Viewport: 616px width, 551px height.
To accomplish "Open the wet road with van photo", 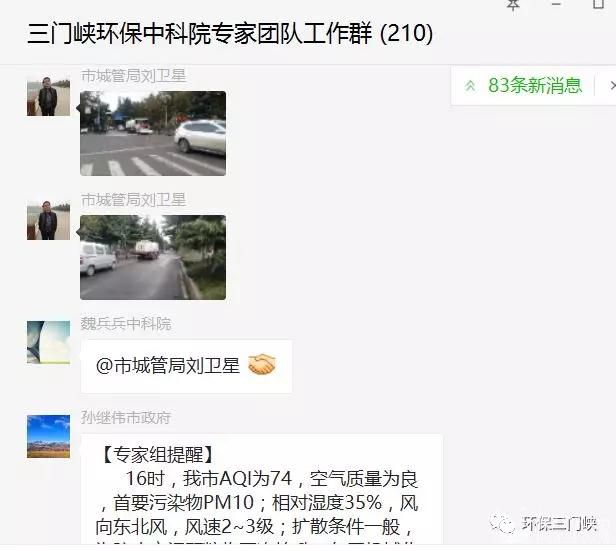I will [153, 257].
